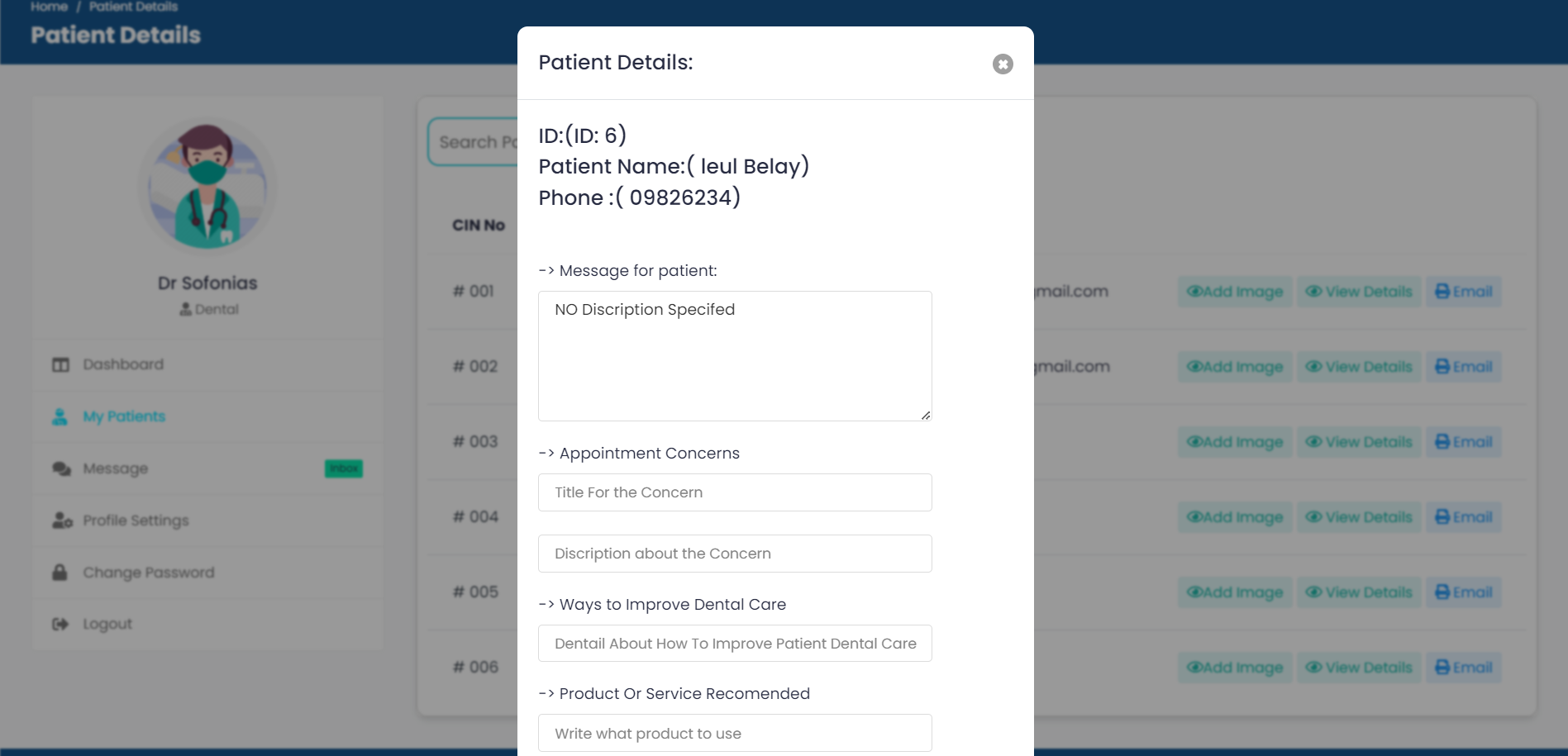Screen dimensions: 1568x756
Task: Click Email button for patient 005
Action: point(1464,592)
